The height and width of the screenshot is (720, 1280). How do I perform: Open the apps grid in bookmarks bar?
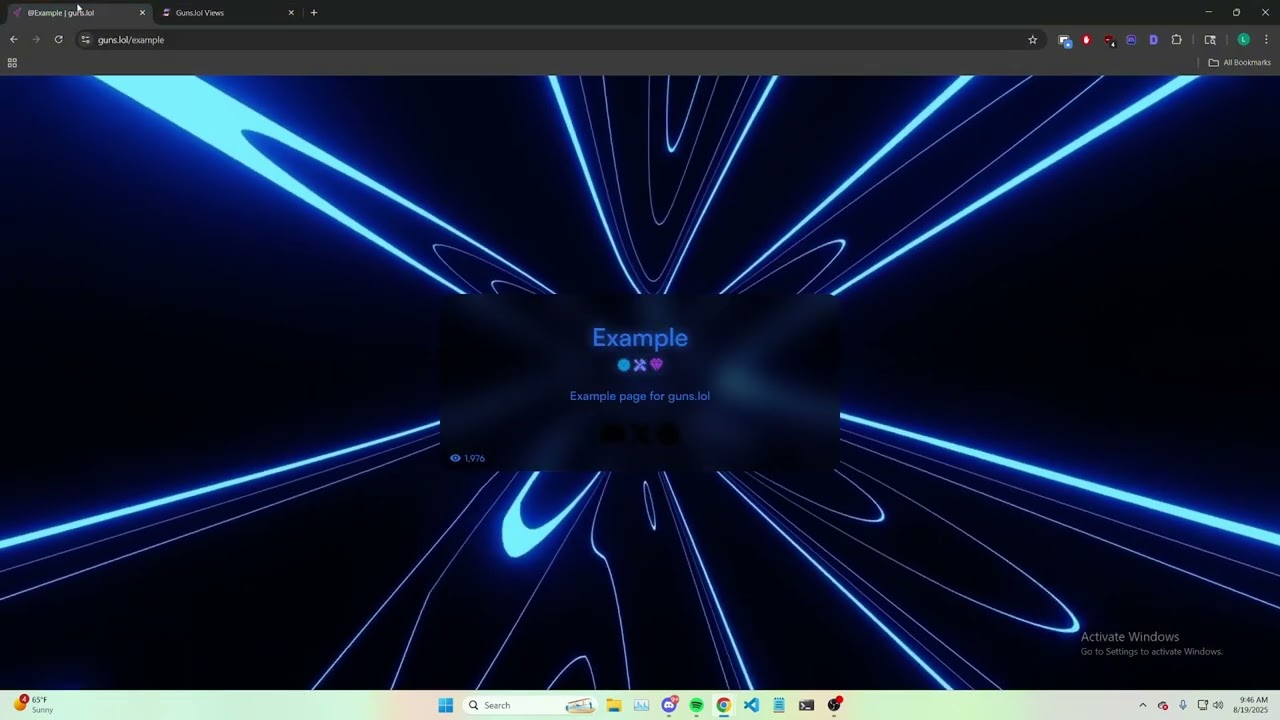click(12, 62)
